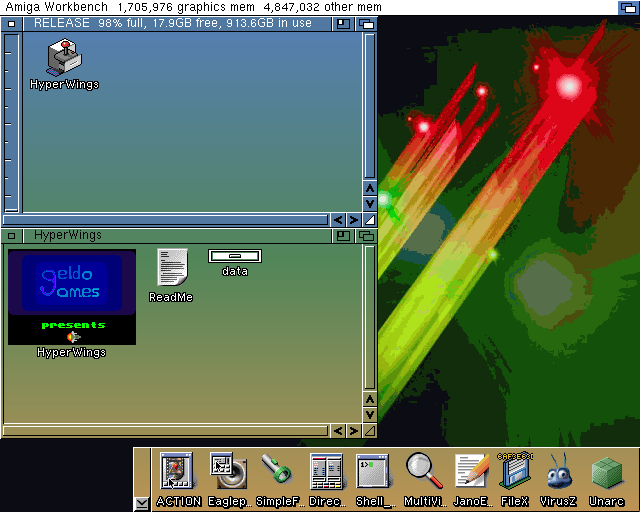Launch VirusZ bug icon in dock
Image resolution: width=640 pixels, height=512 pixels.
[x=558, y=479]
